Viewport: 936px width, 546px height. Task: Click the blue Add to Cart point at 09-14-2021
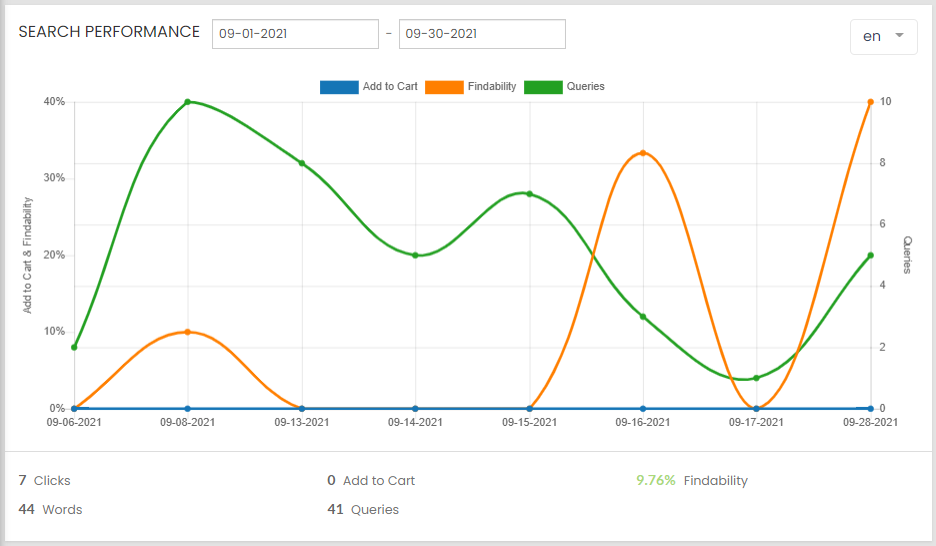tap(415, 409)
